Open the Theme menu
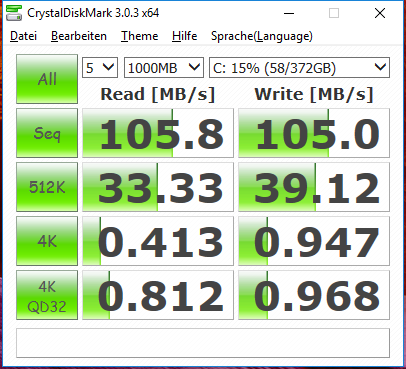Screen dimensions: 406x369 [139, 36]
